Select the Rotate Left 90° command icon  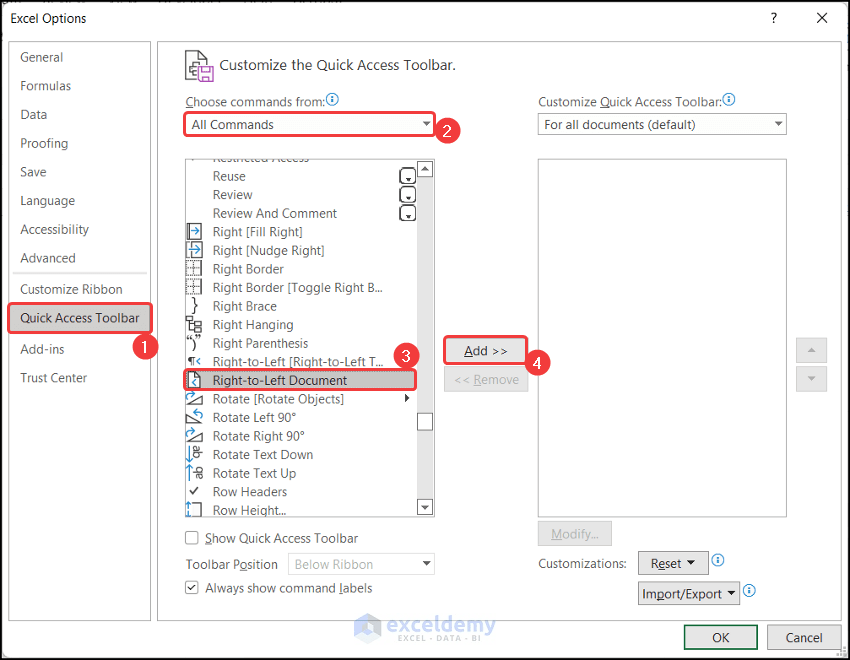tap(195, 417)
